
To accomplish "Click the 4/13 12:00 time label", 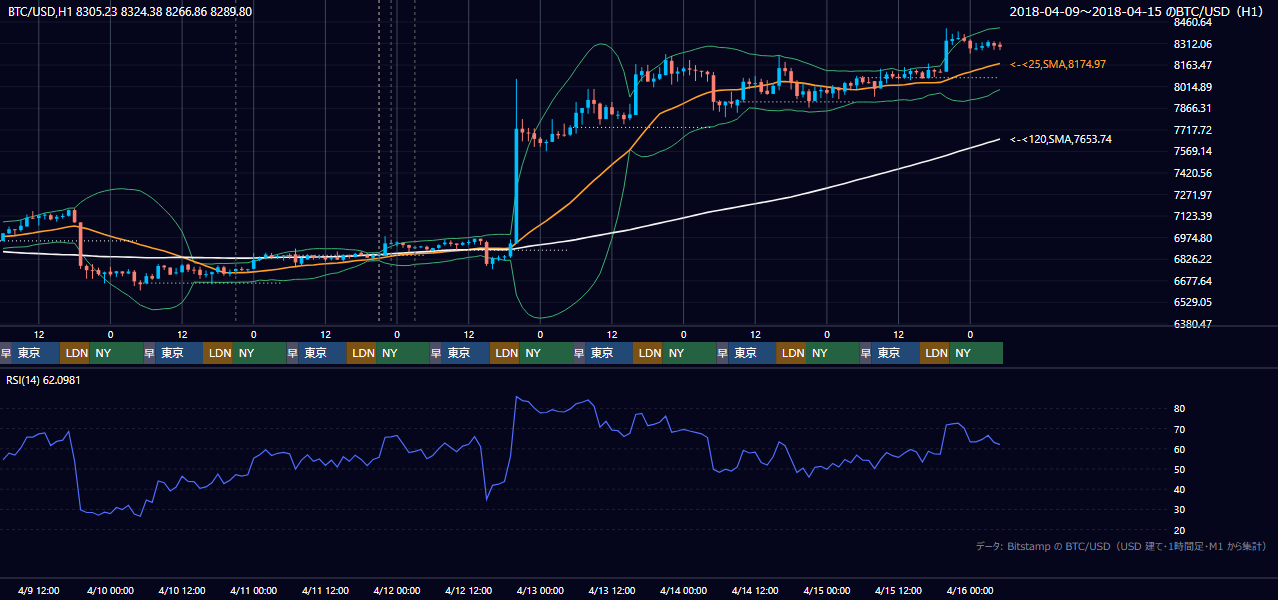I will coord(612,590).
